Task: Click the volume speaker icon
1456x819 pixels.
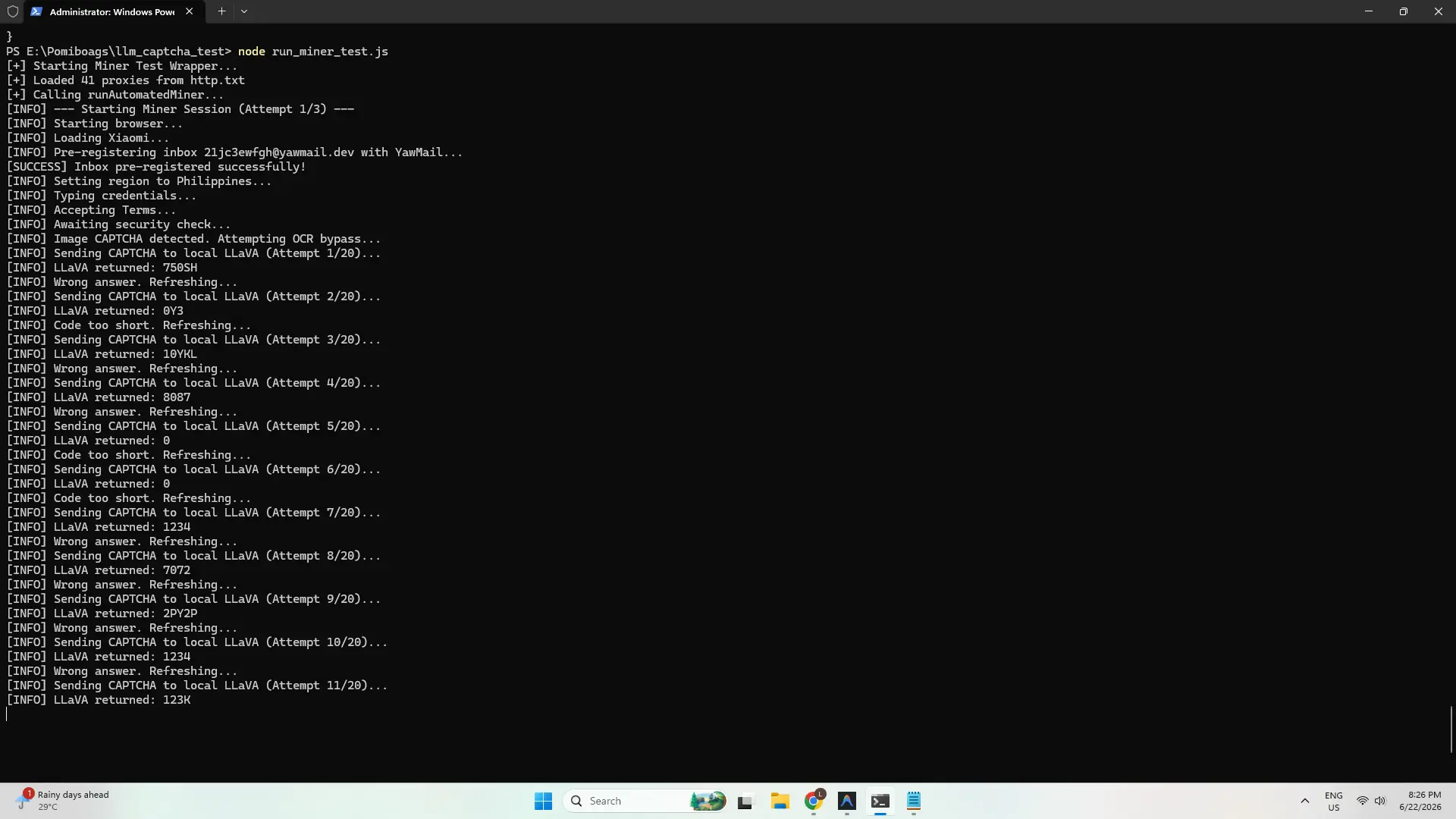Action: [1380, 801]
